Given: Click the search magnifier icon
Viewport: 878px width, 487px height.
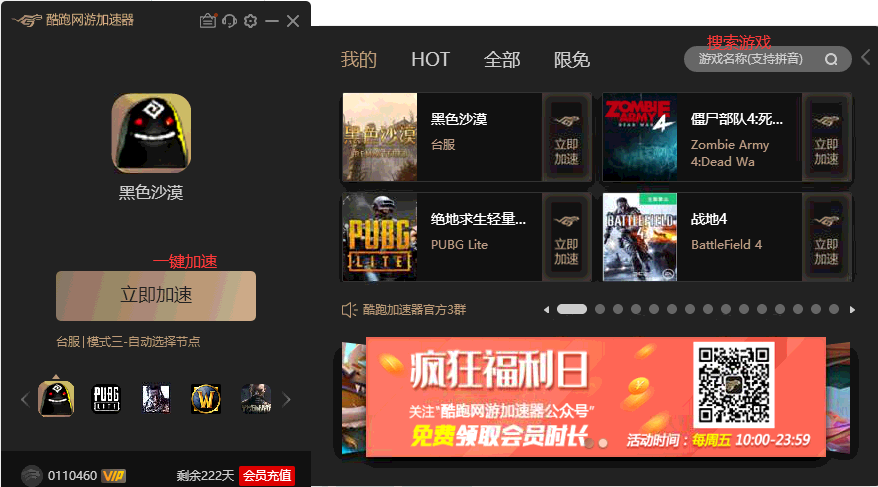Looking at the screenshot, I should coord(832,59).
